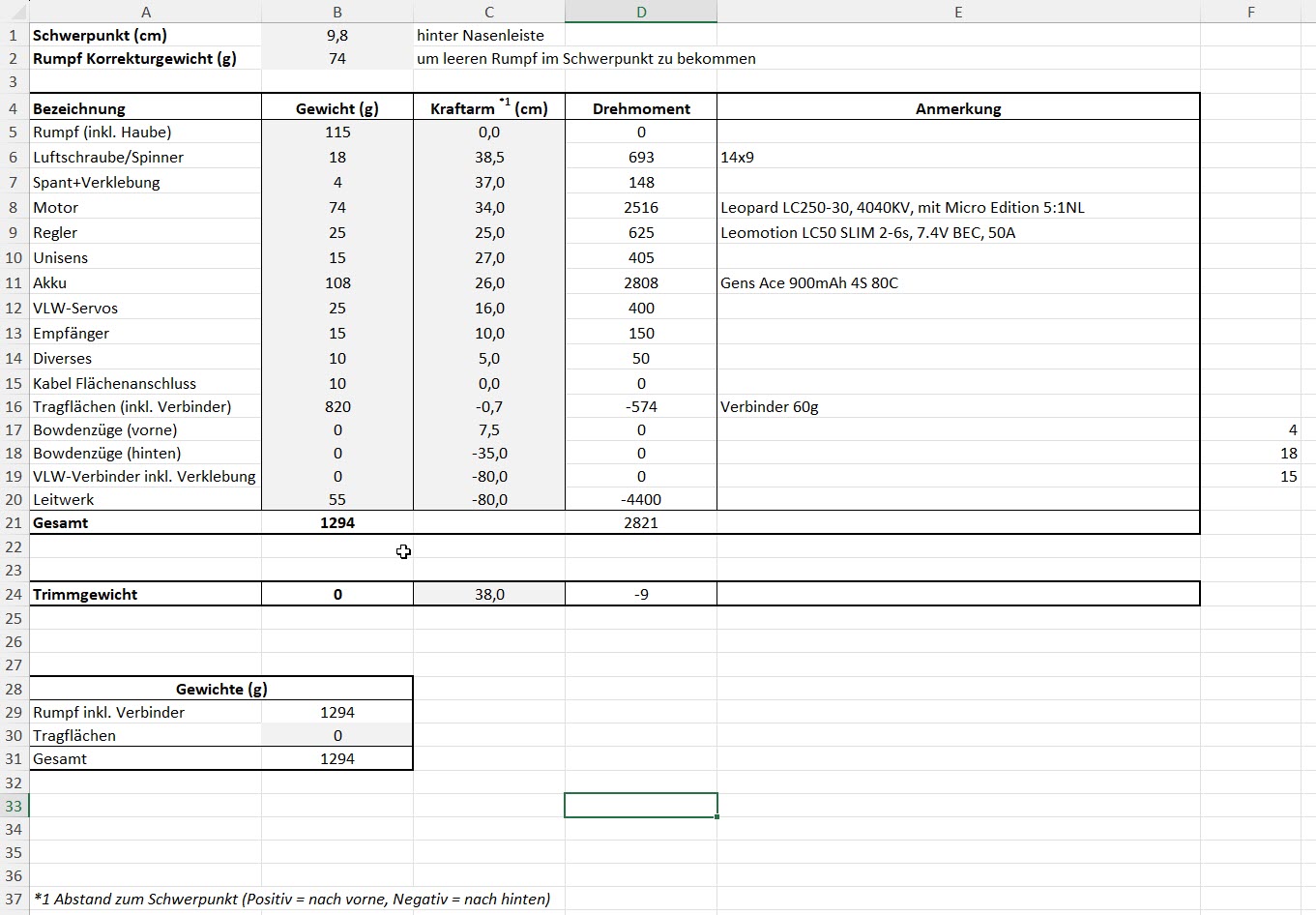
Task: Select the Trimmgewicht Kraftarm 38,0 cell
Action: pyautogui.click(x=489, y=594)
